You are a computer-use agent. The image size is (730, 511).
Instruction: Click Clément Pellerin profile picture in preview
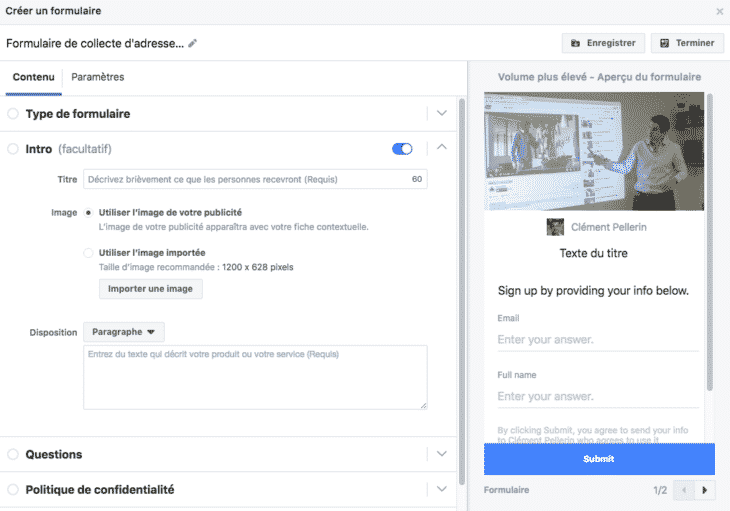click(x=555, y=227)
